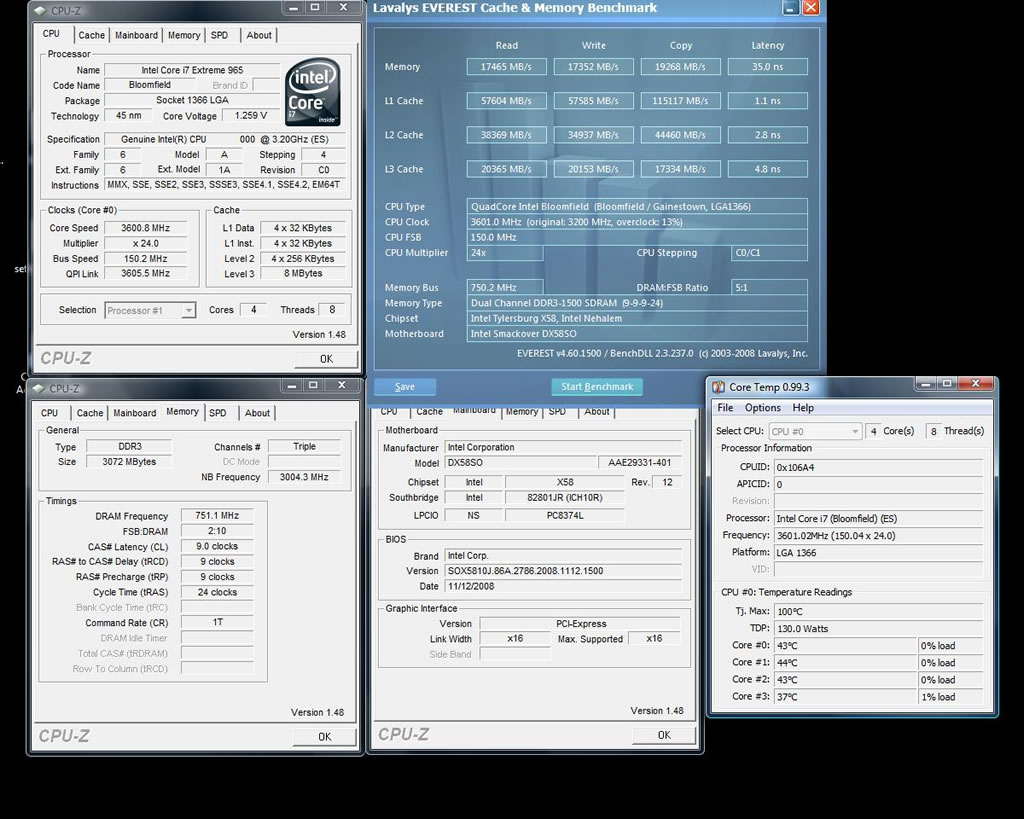Click the QPI Link value 3605.5 MHz

(x=145, y=274)
